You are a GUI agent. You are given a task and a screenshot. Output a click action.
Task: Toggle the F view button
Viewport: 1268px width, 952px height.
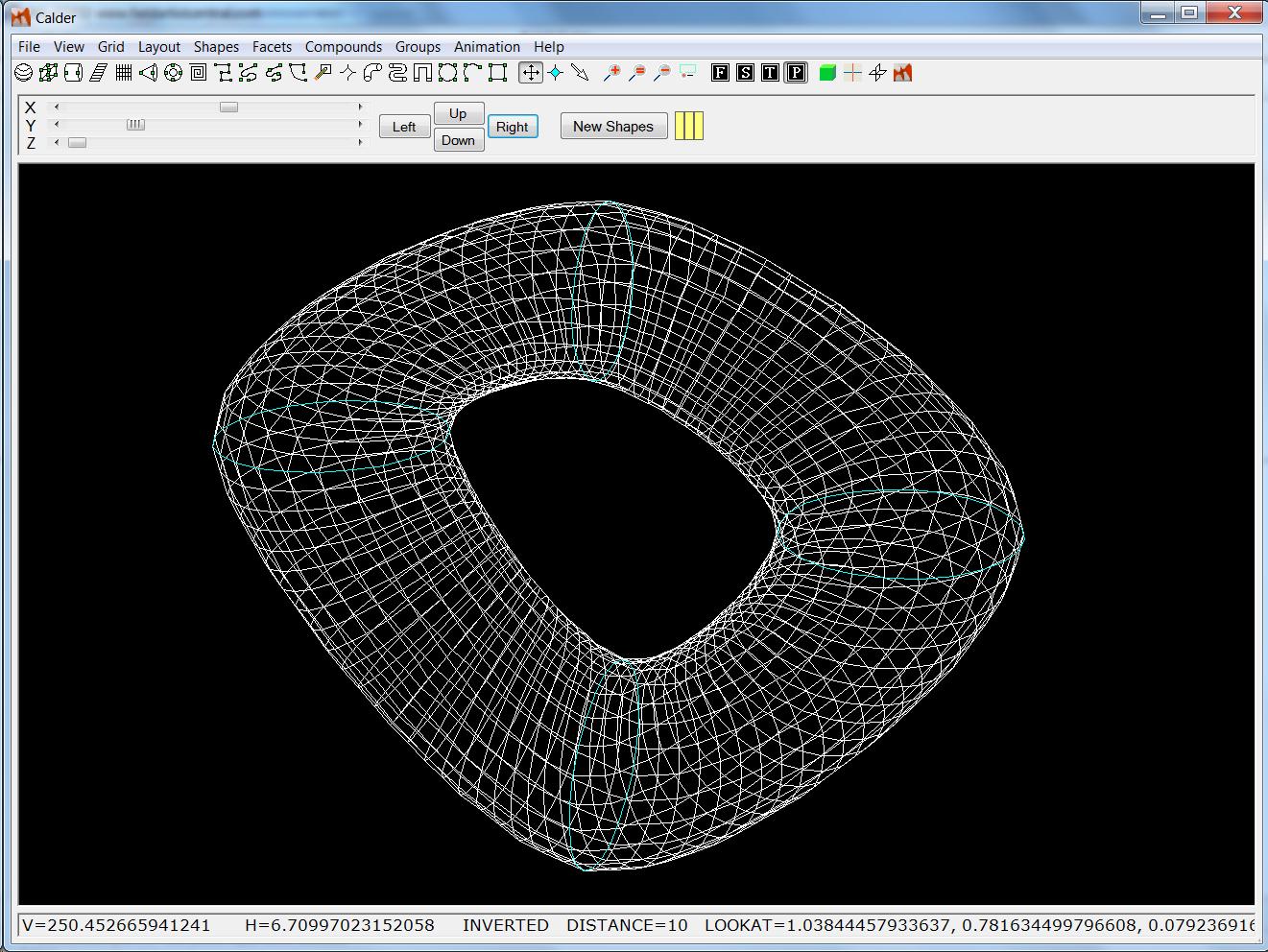click(x=720, y=73)
